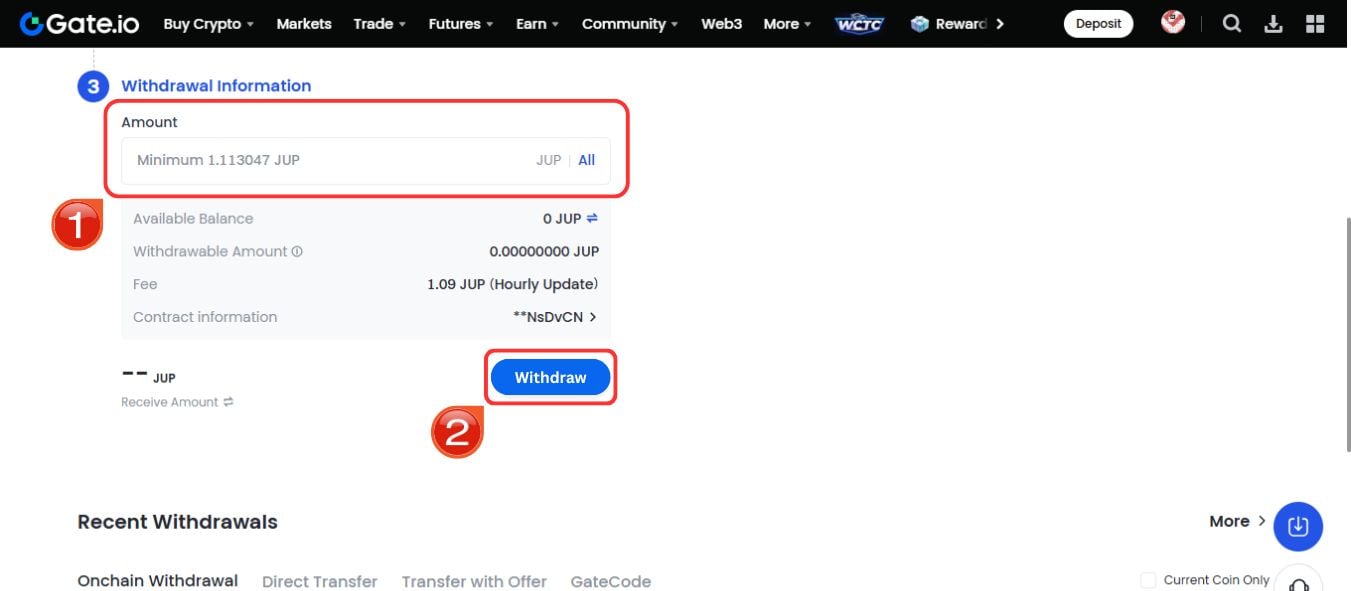
Task: Click the blue Withdraw button
Action: (550, 377)
